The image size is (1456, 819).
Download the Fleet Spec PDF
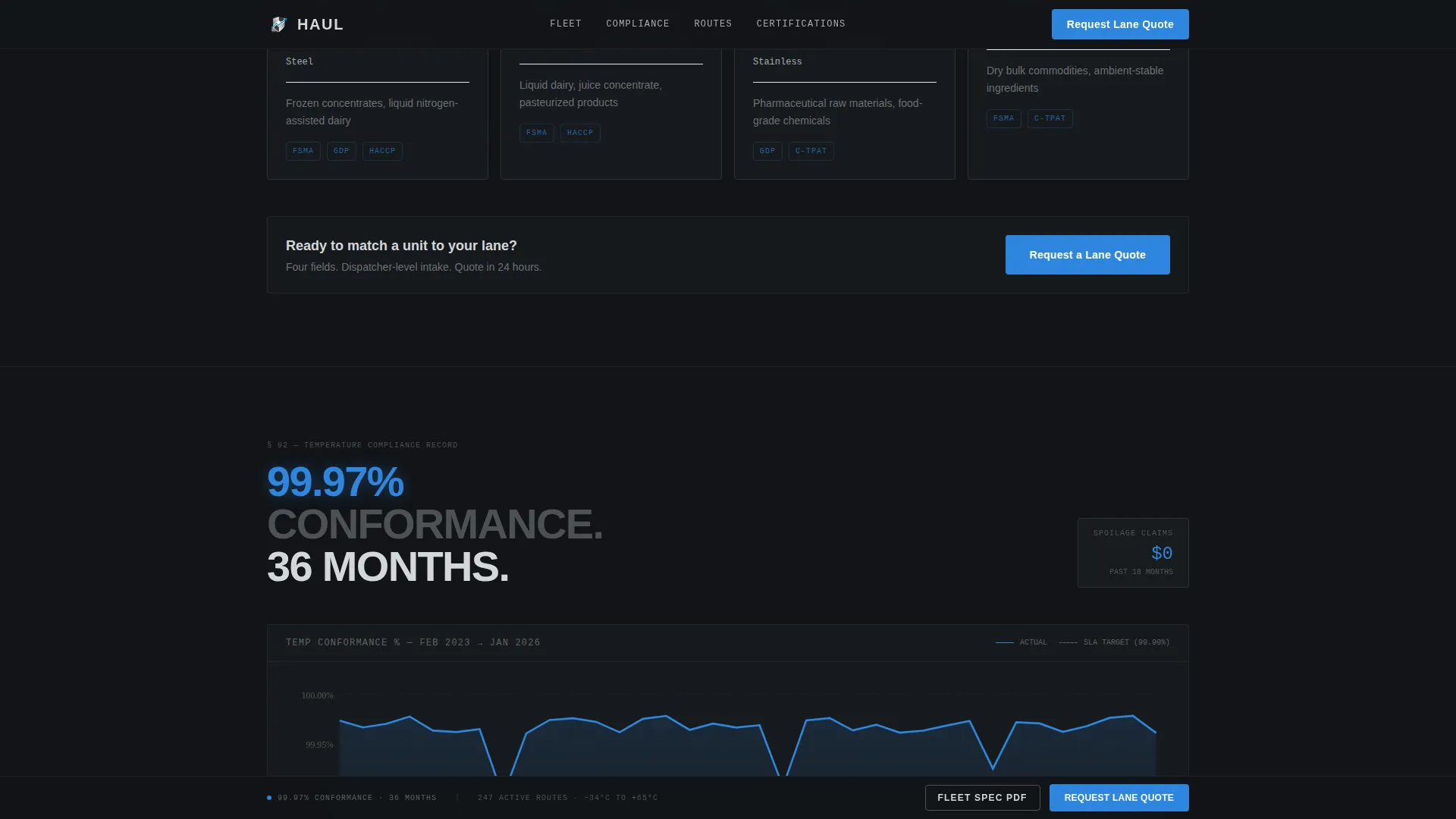tap(982, 798)
